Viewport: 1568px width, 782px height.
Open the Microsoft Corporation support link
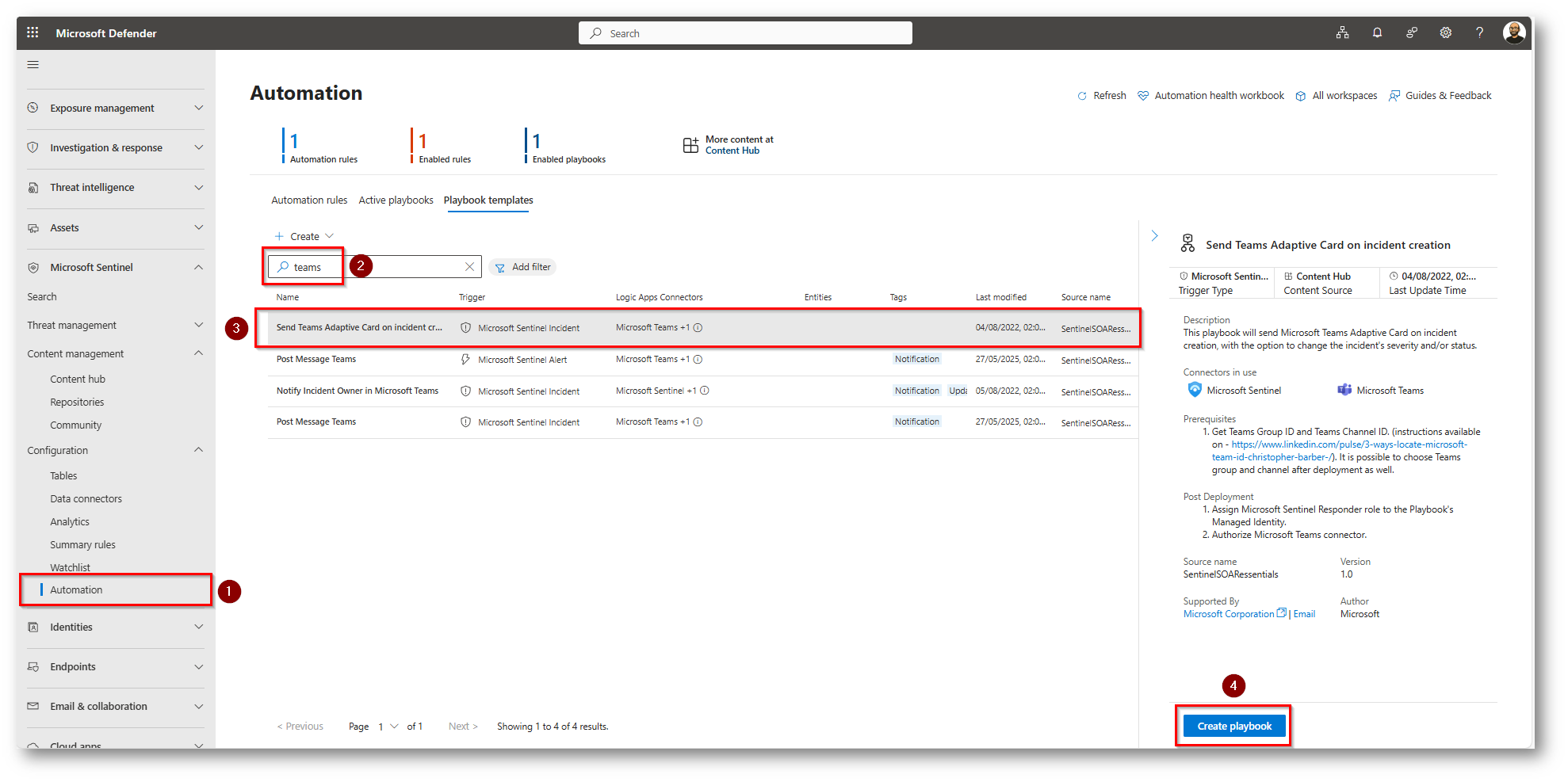click(x=1229, y=614)
